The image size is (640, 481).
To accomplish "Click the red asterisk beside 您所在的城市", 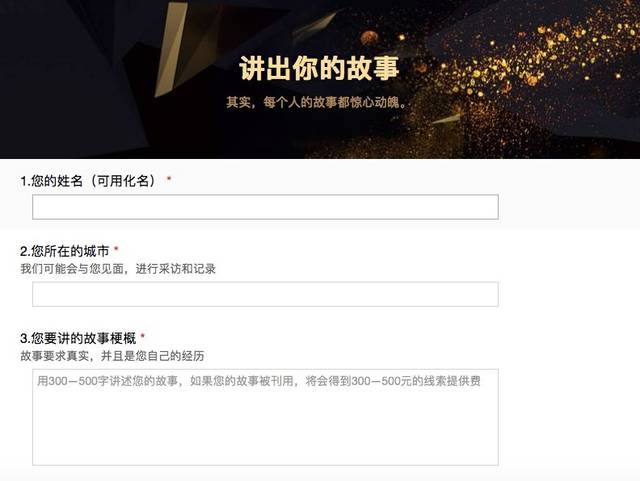I will (116, 249).
